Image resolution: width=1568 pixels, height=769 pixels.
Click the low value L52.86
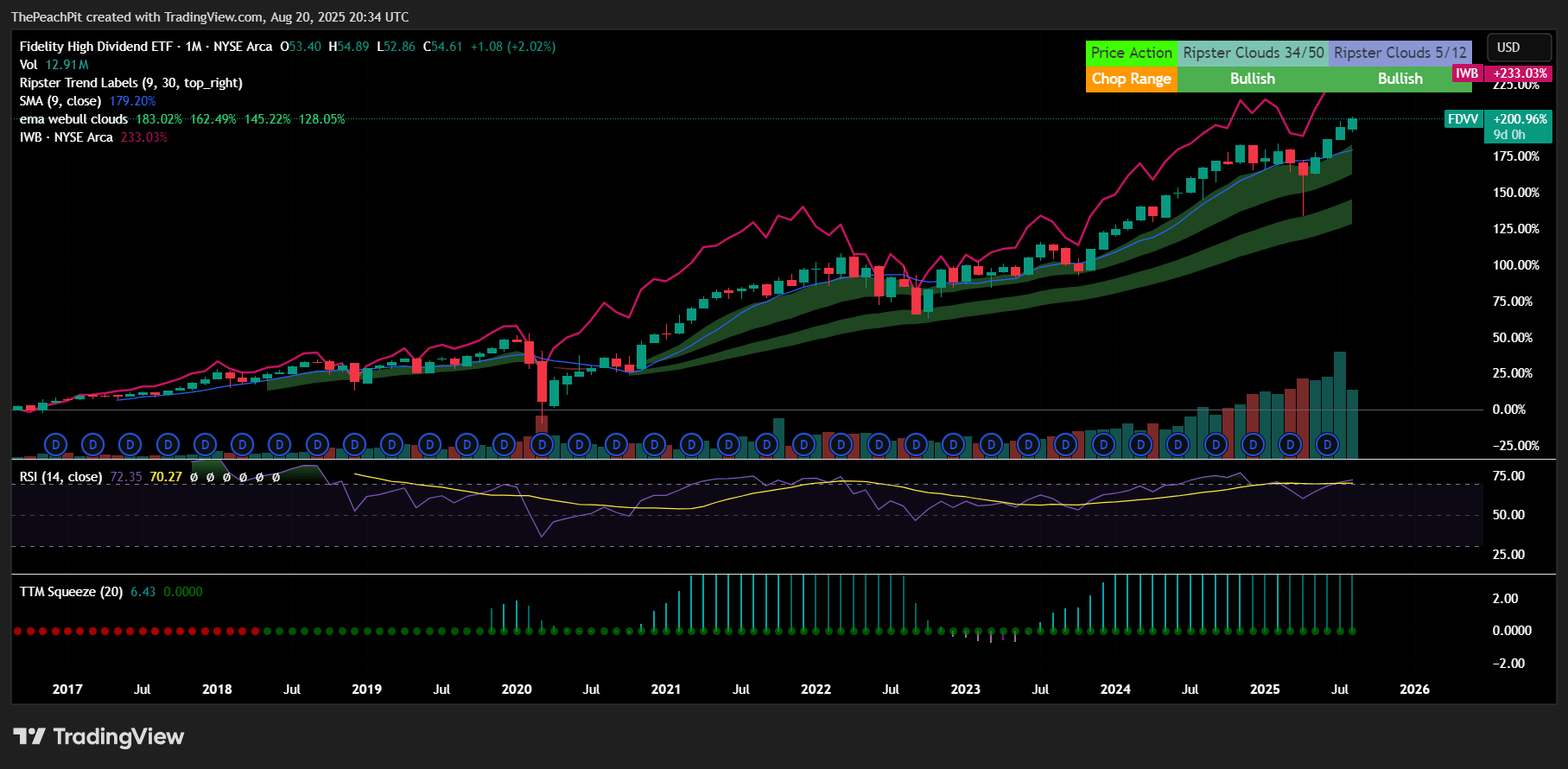[397, 47]
